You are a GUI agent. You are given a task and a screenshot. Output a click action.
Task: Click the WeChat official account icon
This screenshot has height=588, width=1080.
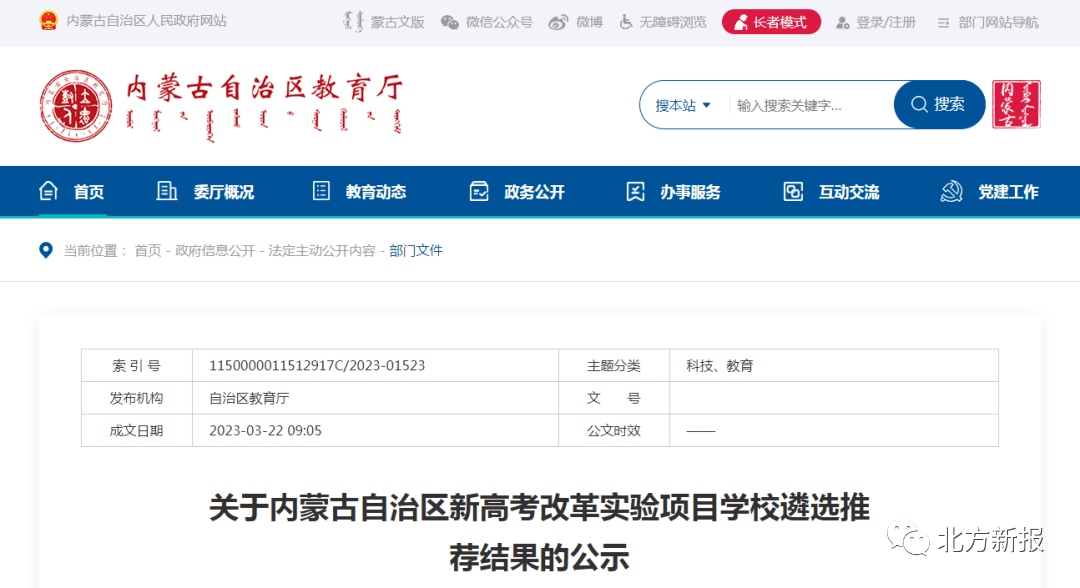tap(450, 22)
